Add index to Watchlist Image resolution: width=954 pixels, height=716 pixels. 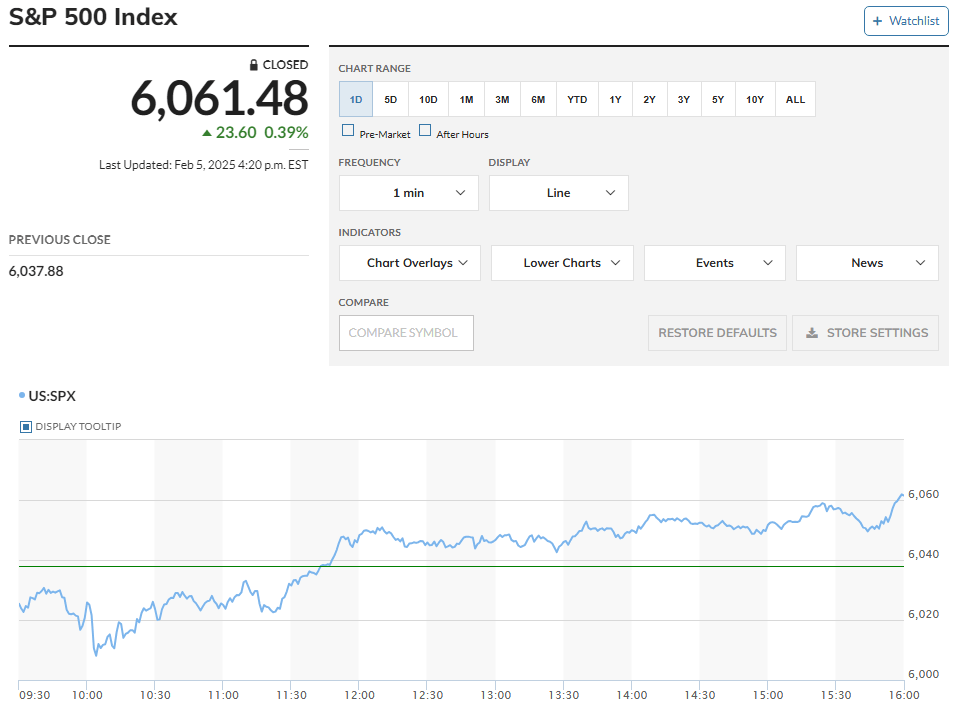click(x=906, y=21)
